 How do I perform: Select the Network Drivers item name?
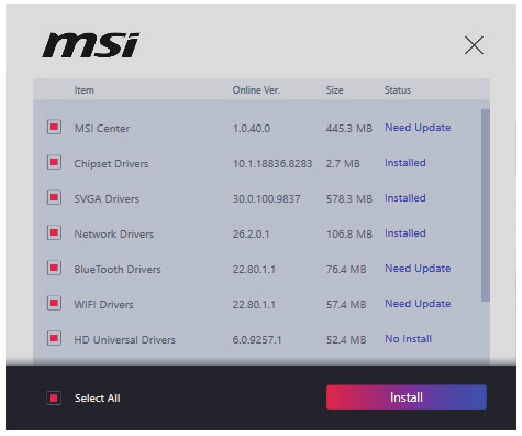point(114,234)
